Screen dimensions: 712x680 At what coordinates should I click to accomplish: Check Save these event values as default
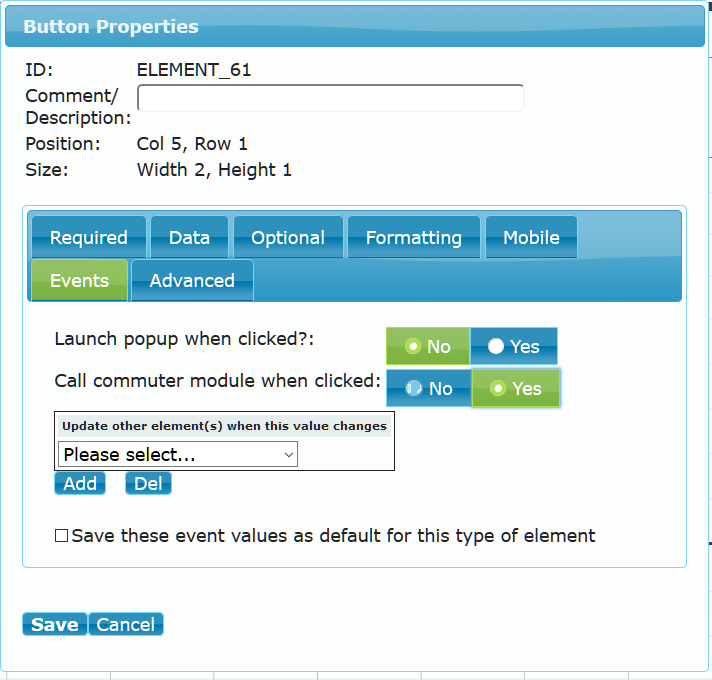point(61,535)
